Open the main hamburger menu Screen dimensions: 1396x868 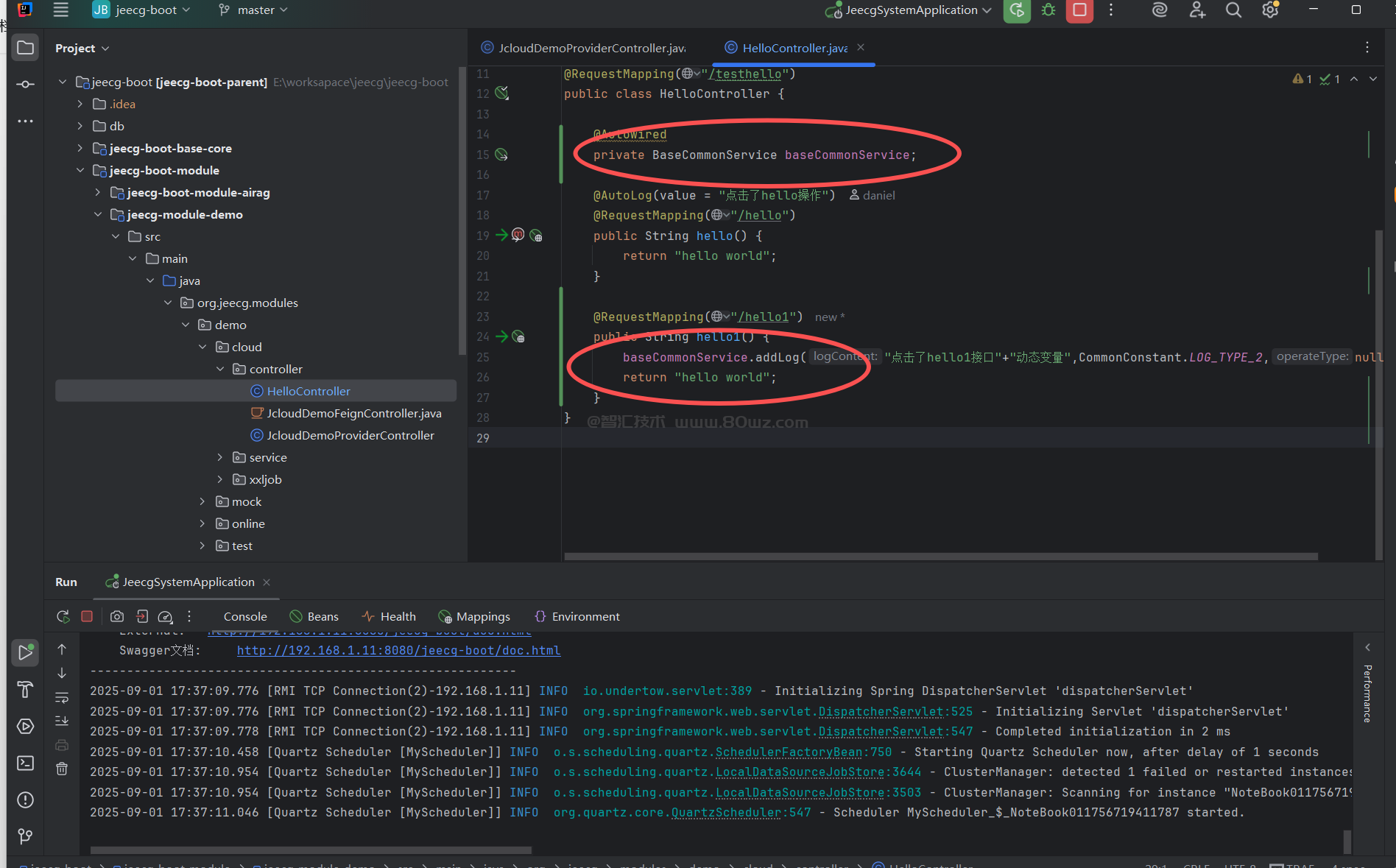60,10
